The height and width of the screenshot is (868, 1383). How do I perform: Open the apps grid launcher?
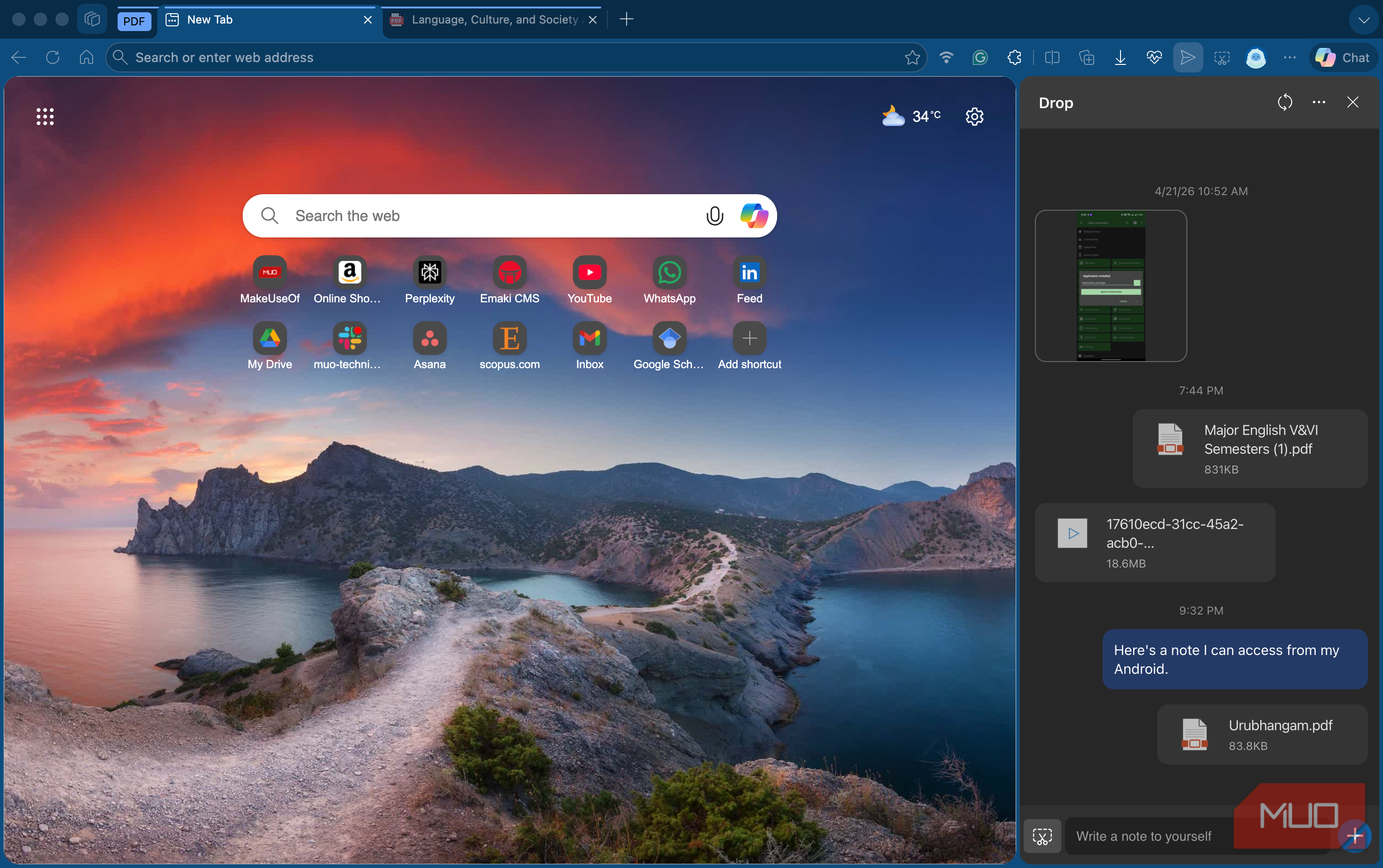(45, 117)
